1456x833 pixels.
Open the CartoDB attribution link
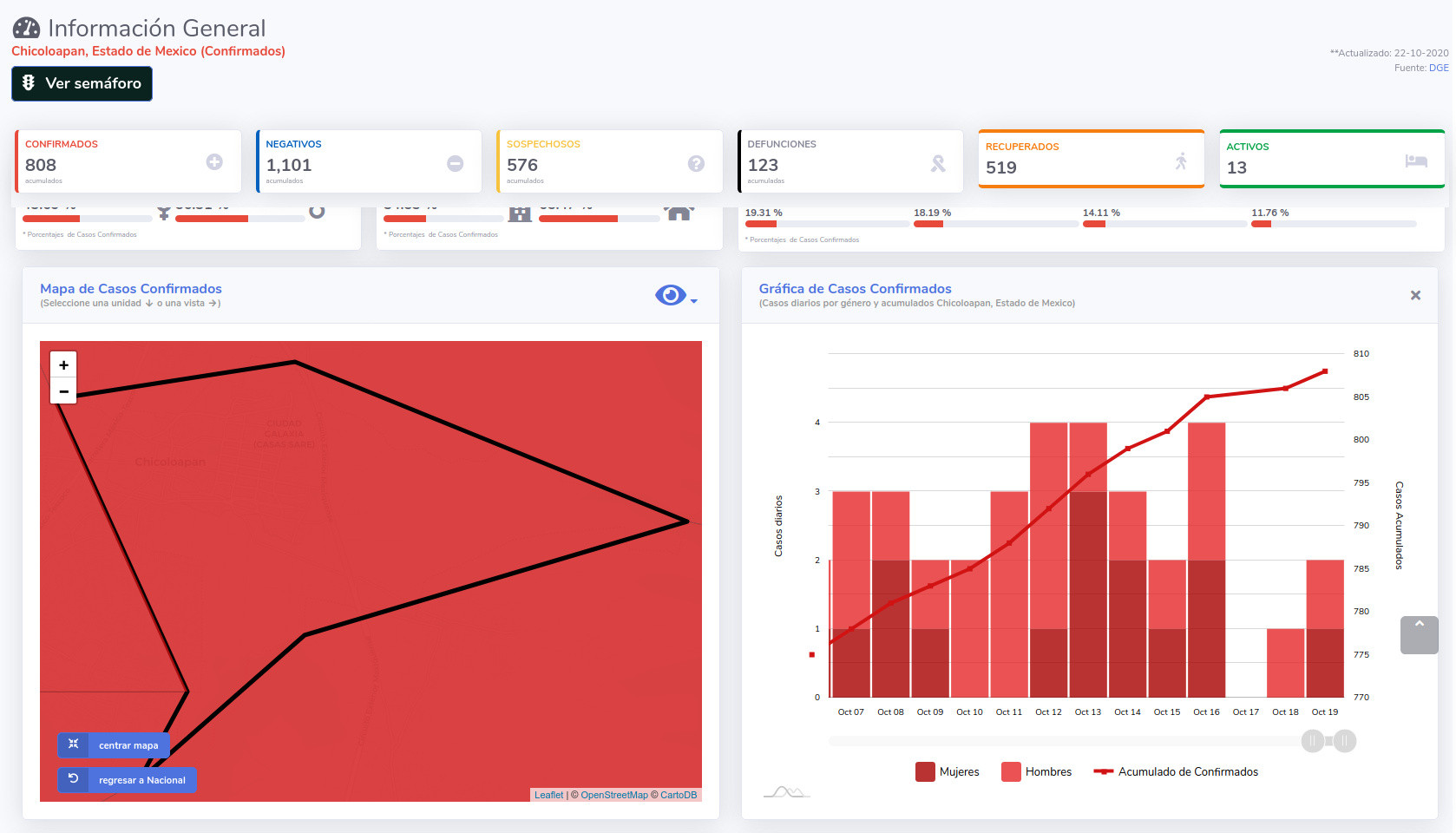[679, 795]
